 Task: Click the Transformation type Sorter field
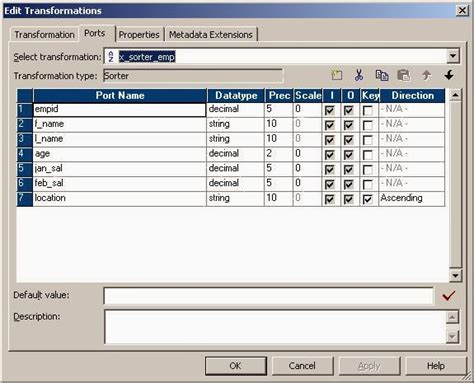click(193, 76)
